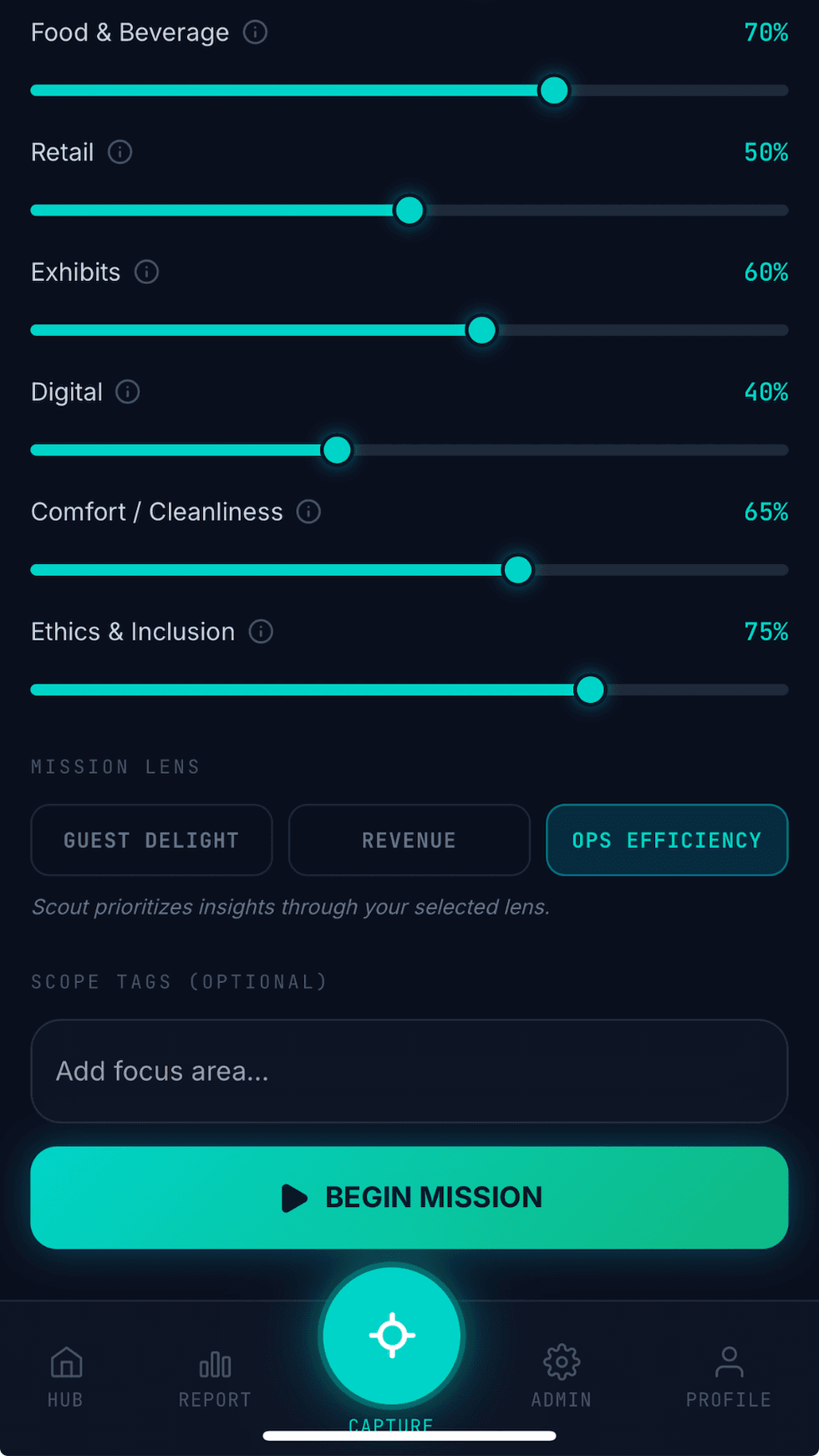Go to Hub via the home icon

pyautogui.click(x=66, y=1376)
